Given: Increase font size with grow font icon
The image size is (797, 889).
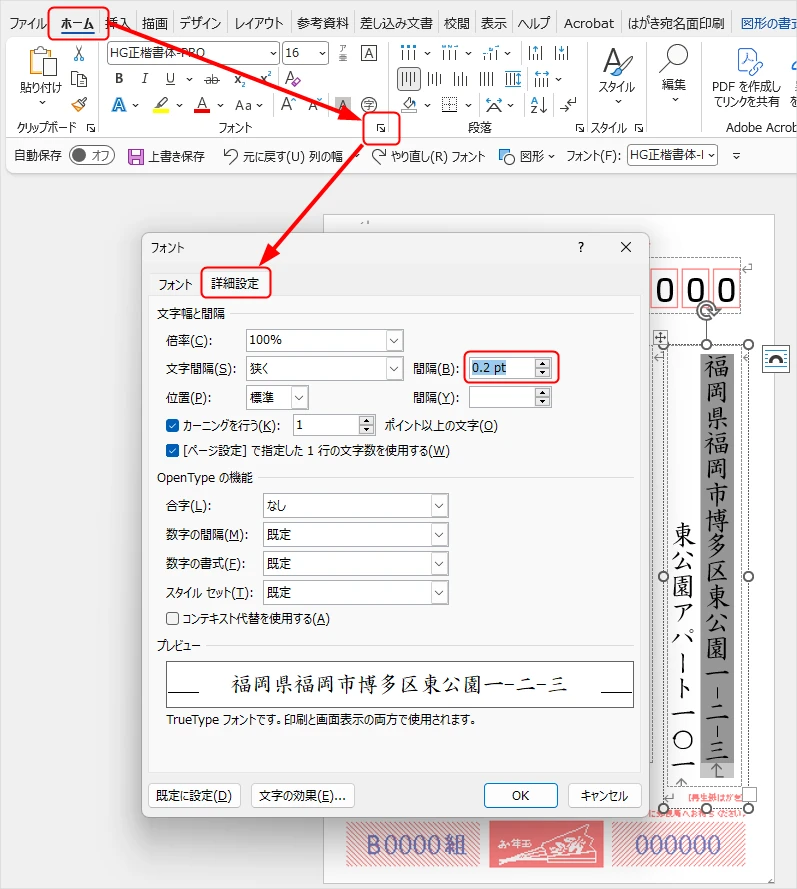Looking at the screenshot, I should pos(288,104).
